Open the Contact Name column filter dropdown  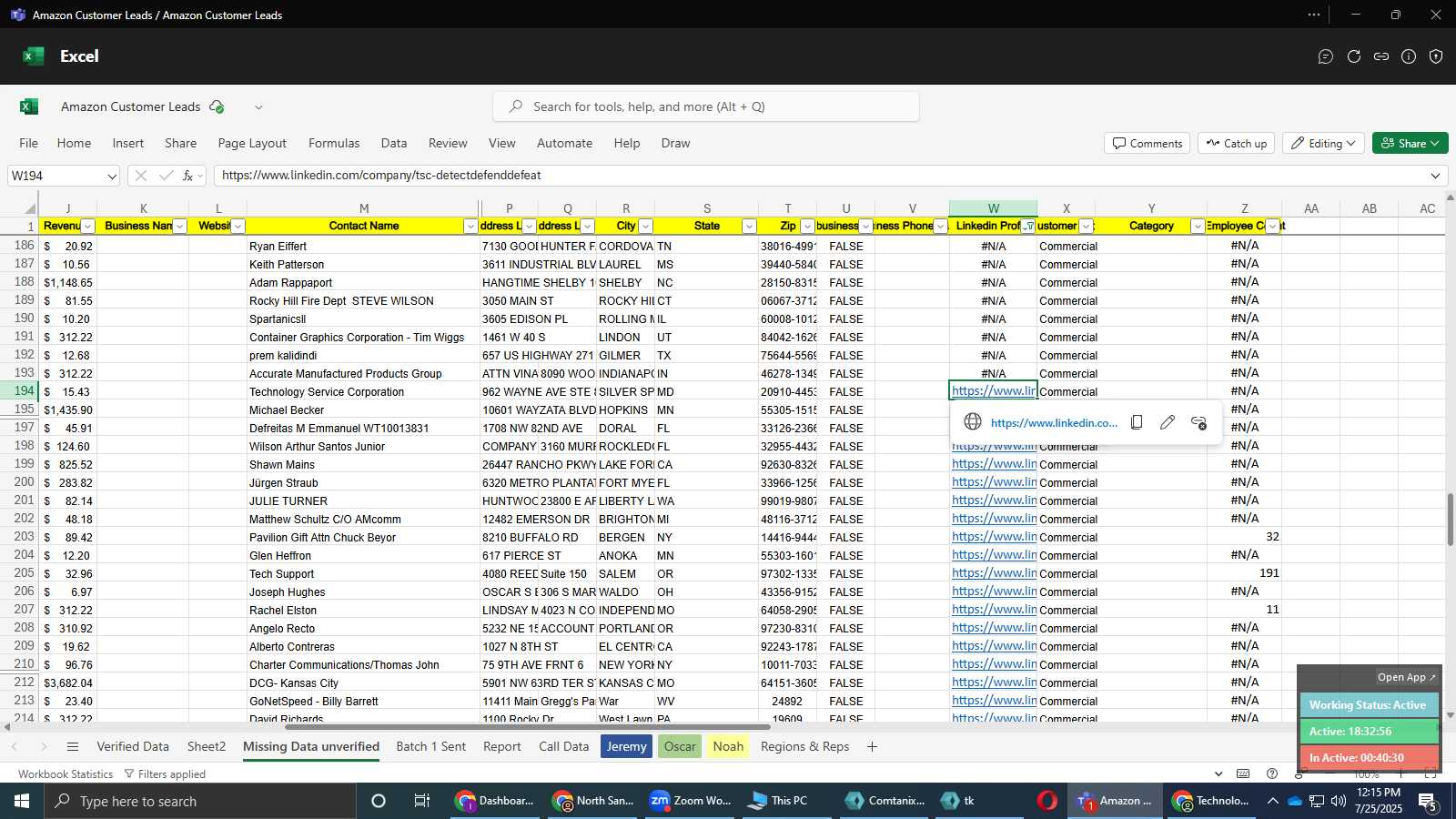470,227
